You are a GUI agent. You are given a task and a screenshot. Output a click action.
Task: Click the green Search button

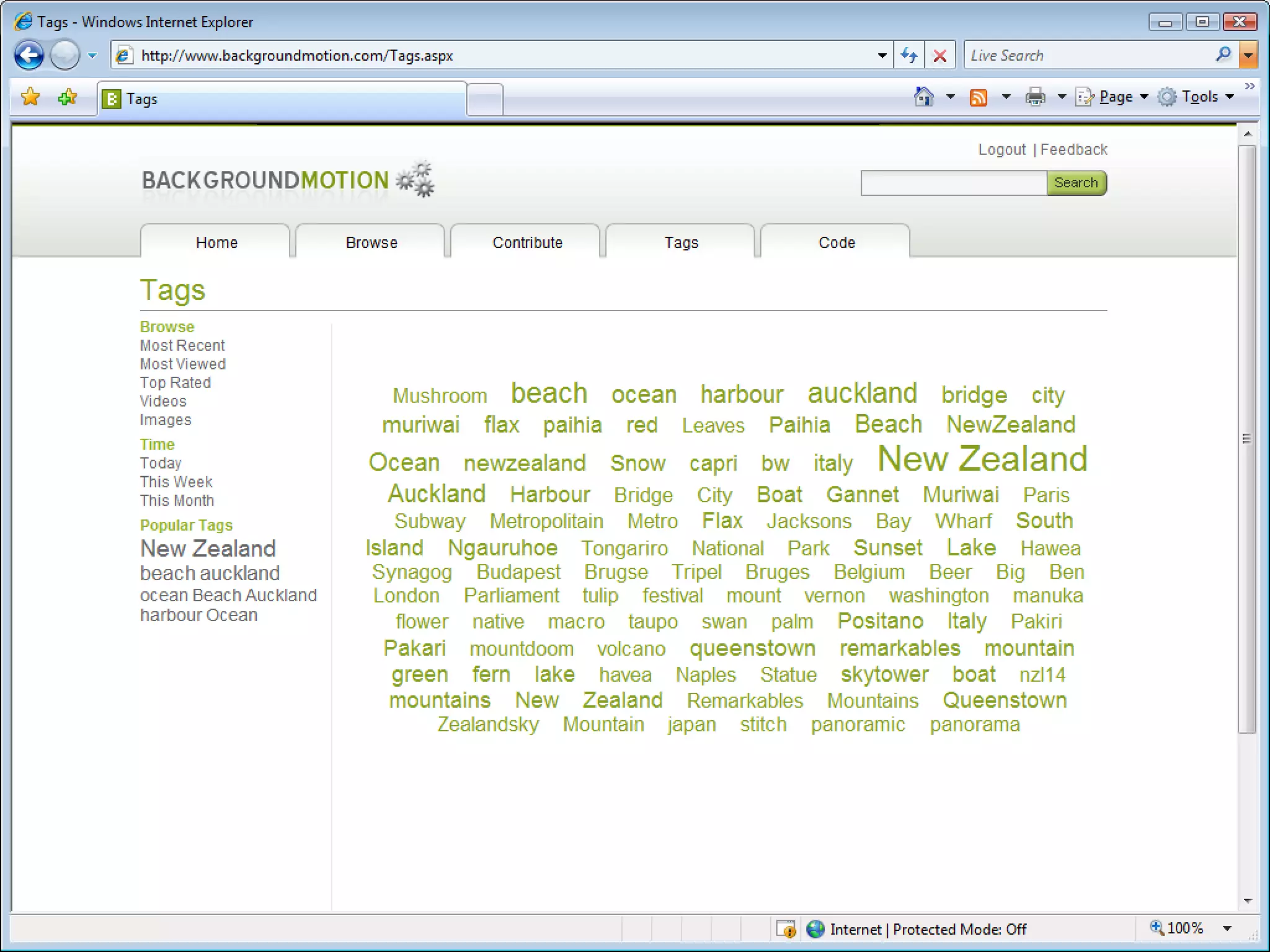pos(1077,183)
